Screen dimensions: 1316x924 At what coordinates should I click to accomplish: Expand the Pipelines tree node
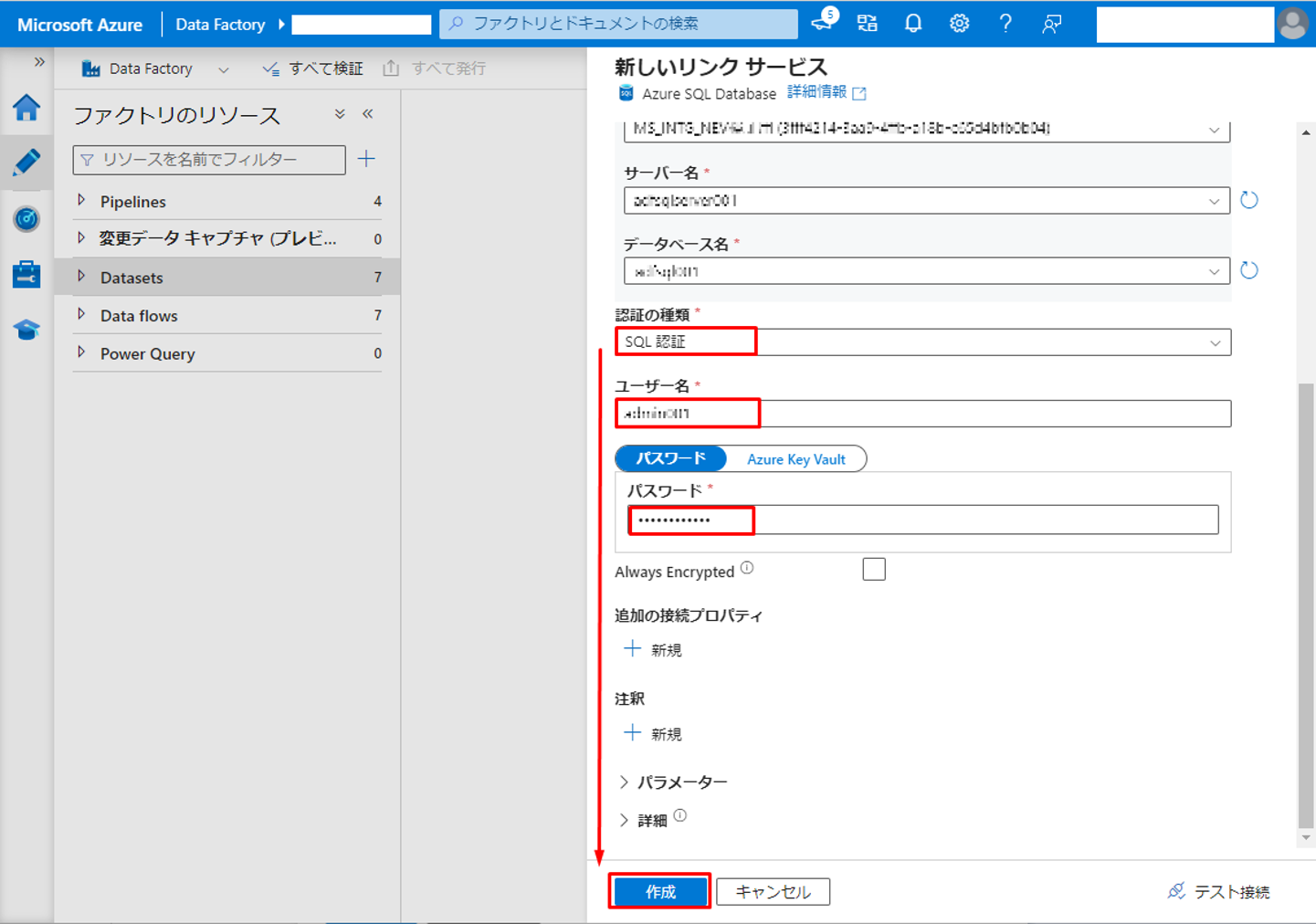[81, 201]
